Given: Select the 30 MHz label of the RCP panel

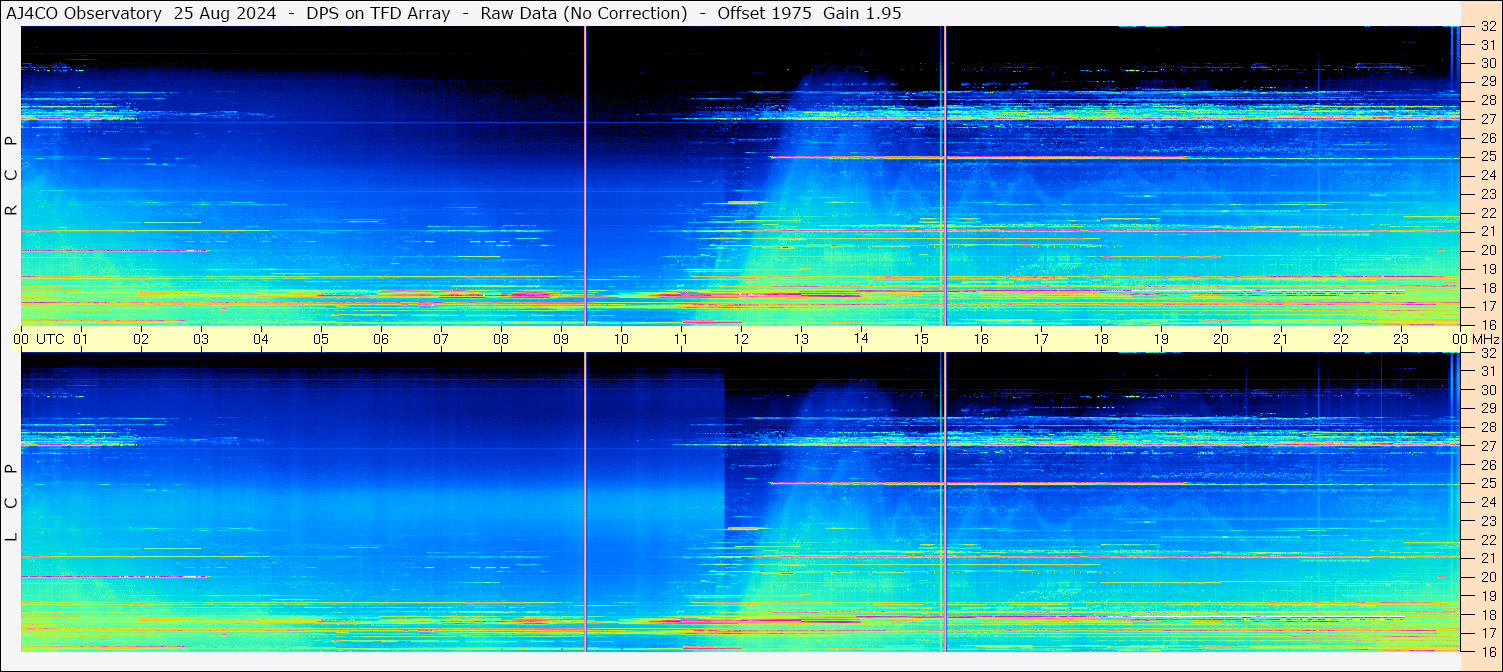Looking at the screenshot, I should tap(1487, 63).
